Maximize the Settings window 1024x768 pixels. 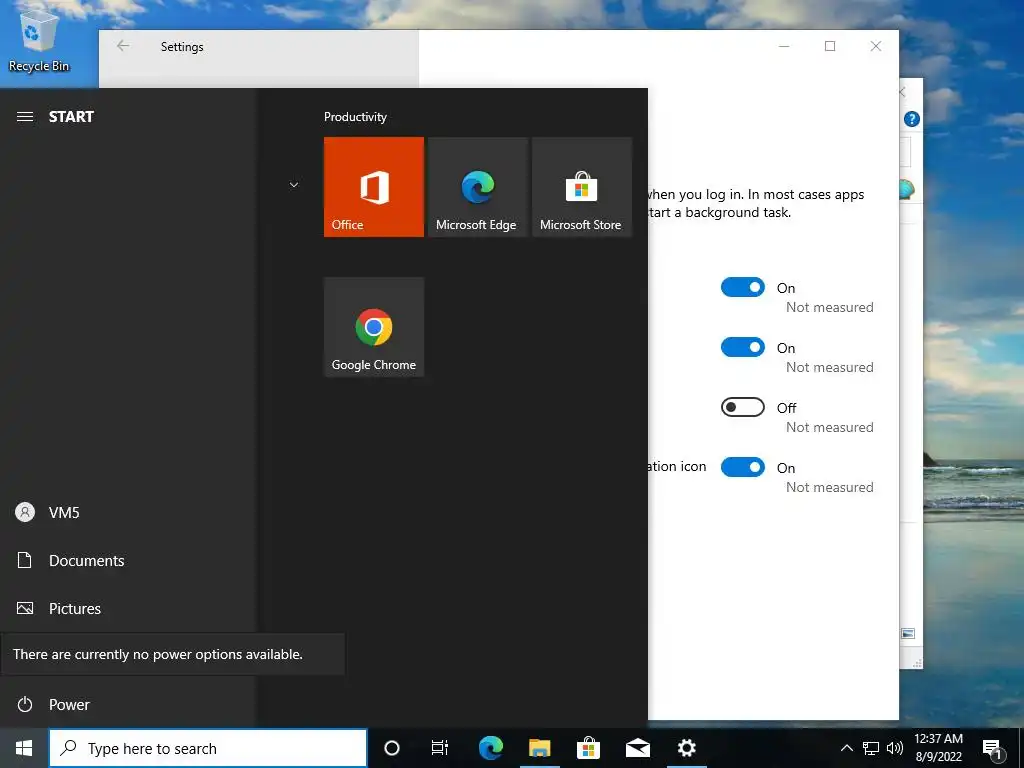pyautogui.click(x=830, y=46)
